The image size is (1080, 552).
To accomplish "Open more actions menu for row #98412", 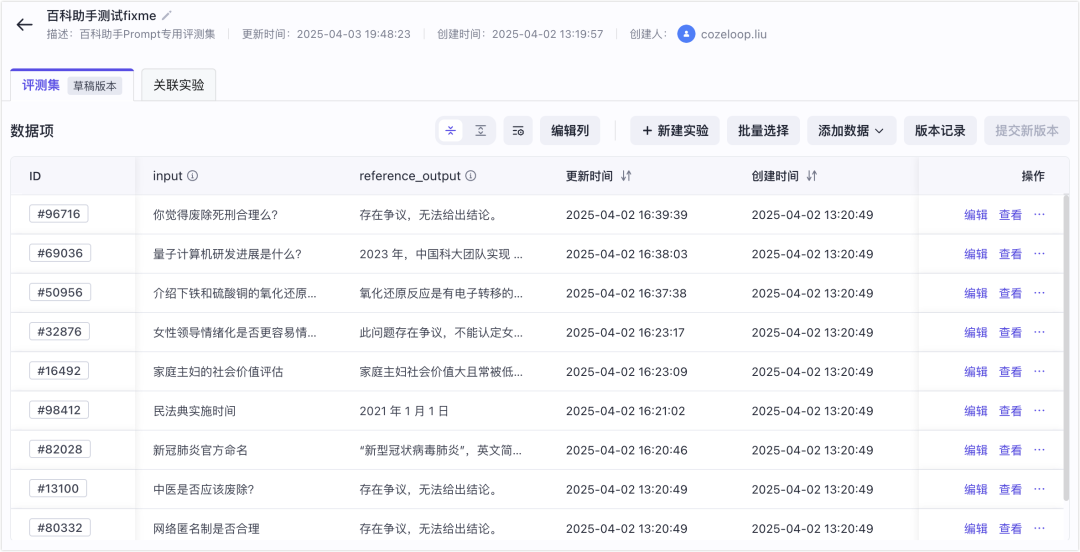I will [x=1039, y=410].
